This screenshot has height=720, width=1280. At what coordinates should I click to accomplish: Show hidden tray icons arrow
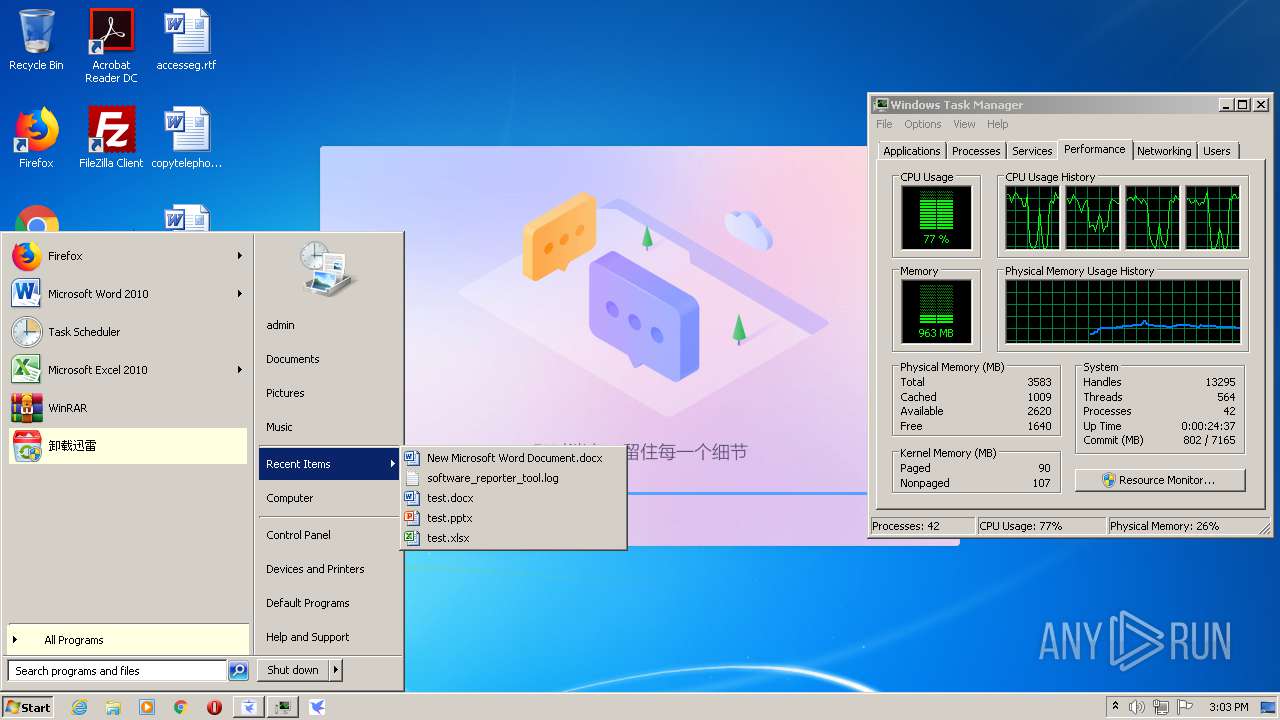1115,707
